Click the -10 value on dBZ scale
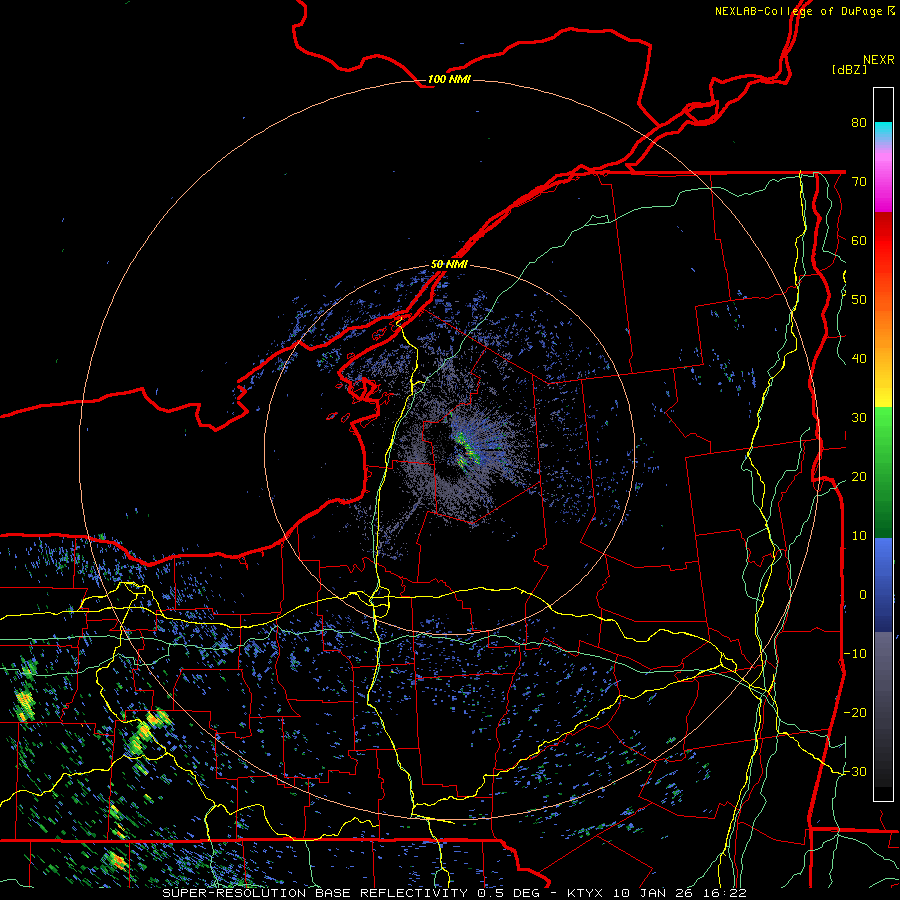 pyautogui.click(x=855, y=654)
